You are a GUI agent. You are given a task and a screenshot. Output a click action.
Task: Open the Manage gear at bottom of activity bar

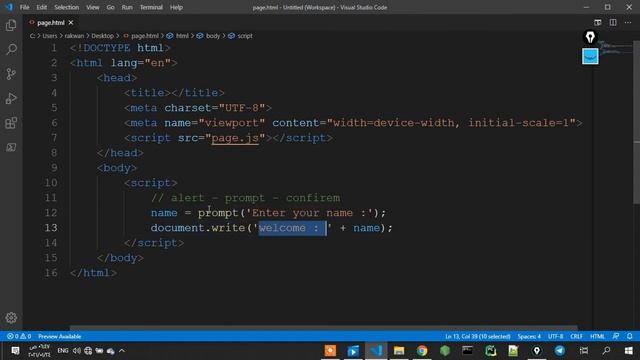click(11, 318)
